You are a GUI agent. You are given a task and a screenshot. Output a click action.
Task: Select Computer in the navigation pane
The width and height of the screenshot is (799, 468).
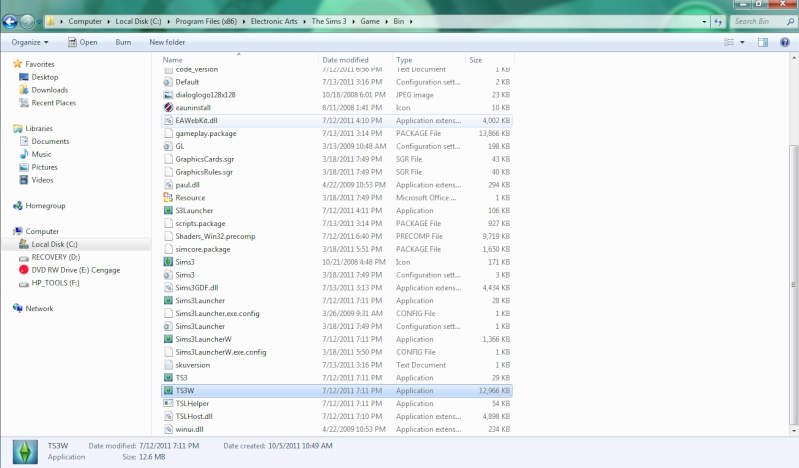coord(42,231)
